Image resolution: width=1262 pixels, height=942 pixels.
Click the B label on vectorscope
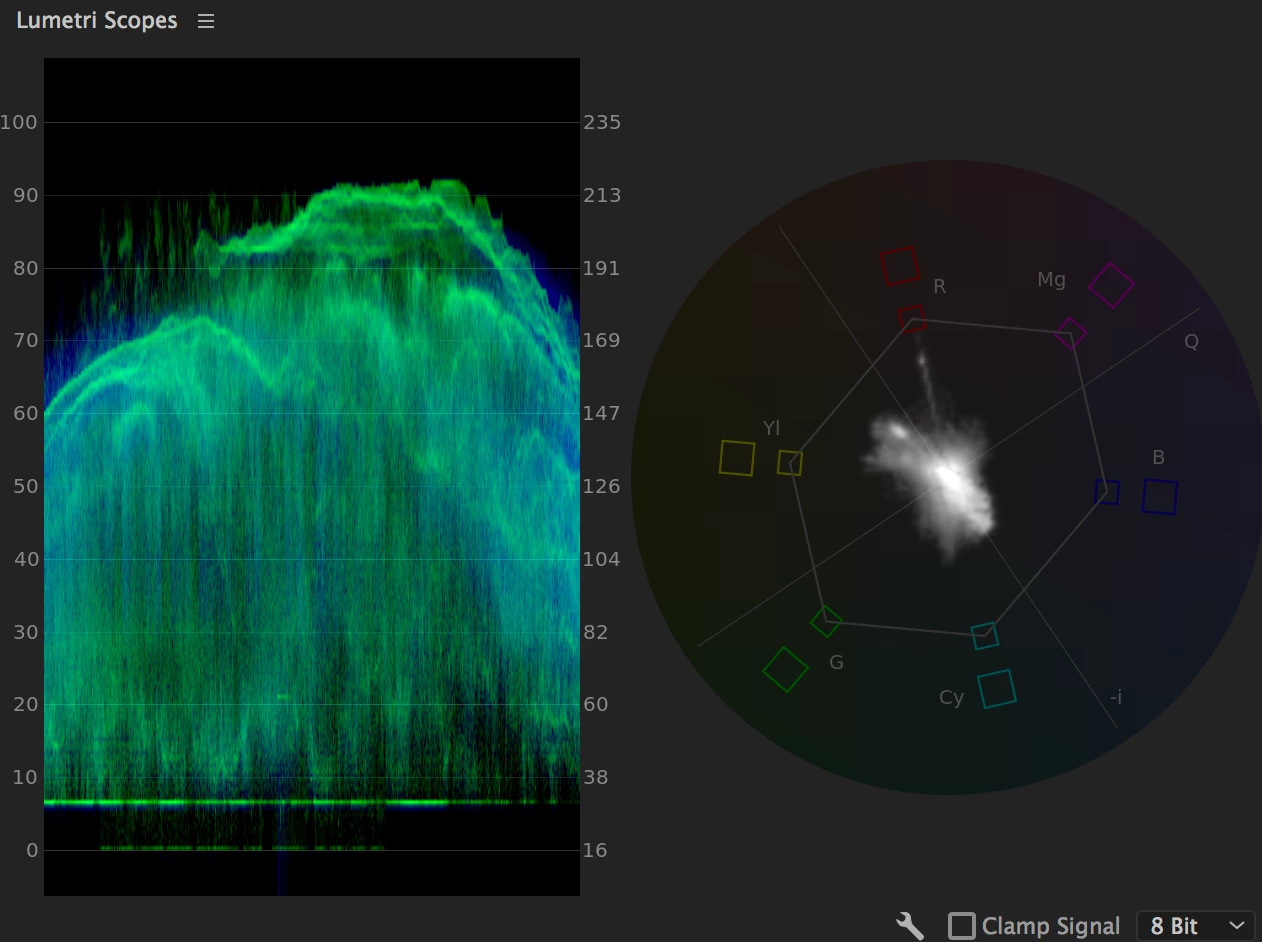(1158, 458)
